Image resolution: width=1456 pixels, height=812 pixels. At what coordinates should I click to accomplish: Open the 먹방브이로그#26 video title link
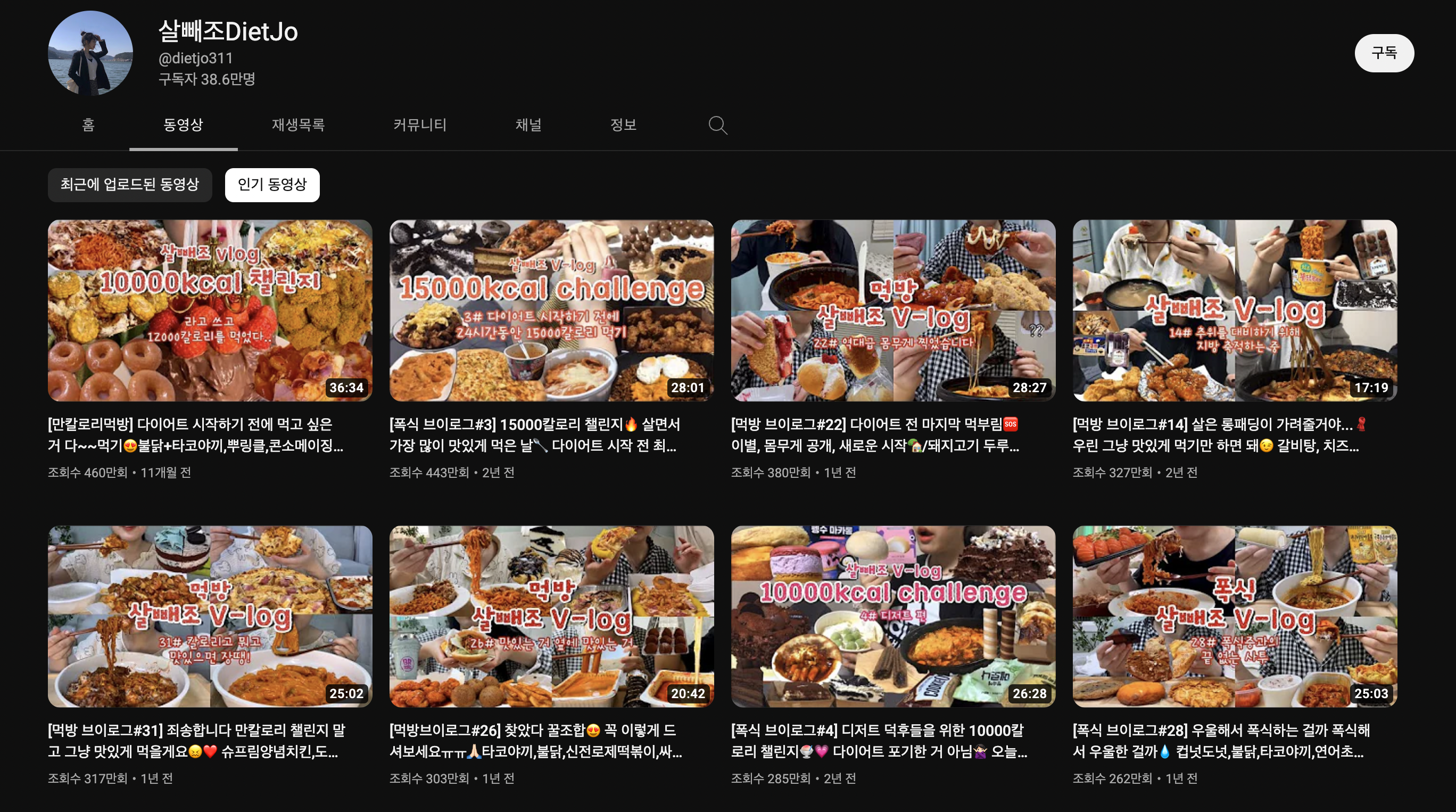[535, 740]
